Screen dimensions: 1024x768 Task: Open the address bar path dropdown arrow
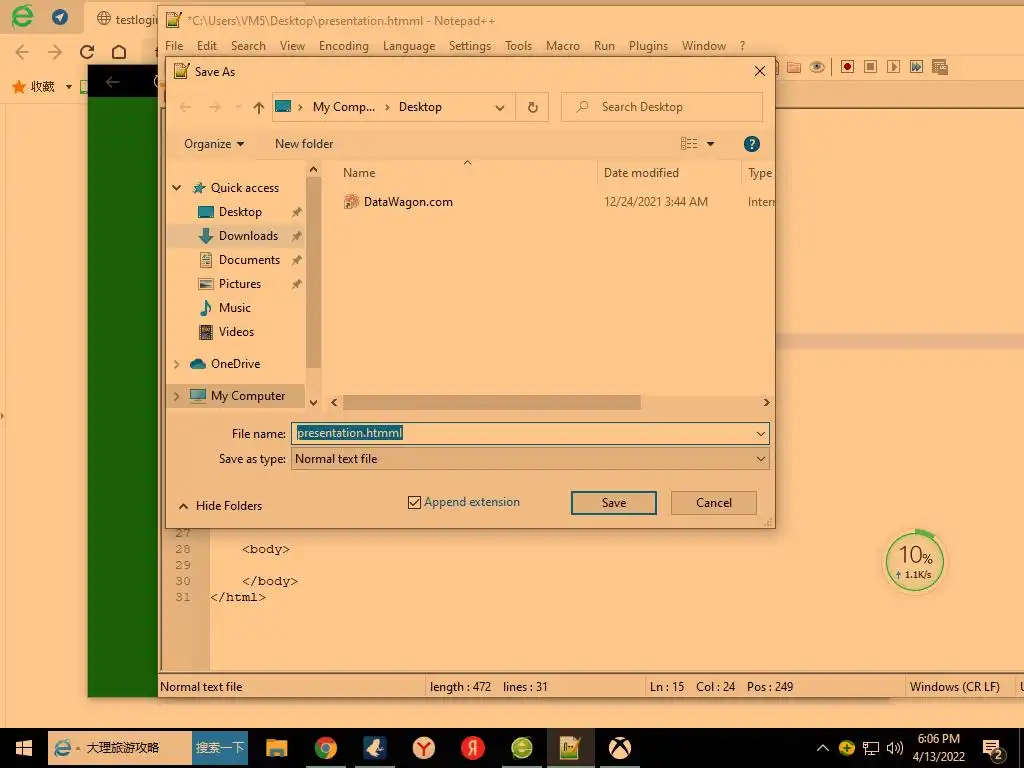(x=500, y=108)
